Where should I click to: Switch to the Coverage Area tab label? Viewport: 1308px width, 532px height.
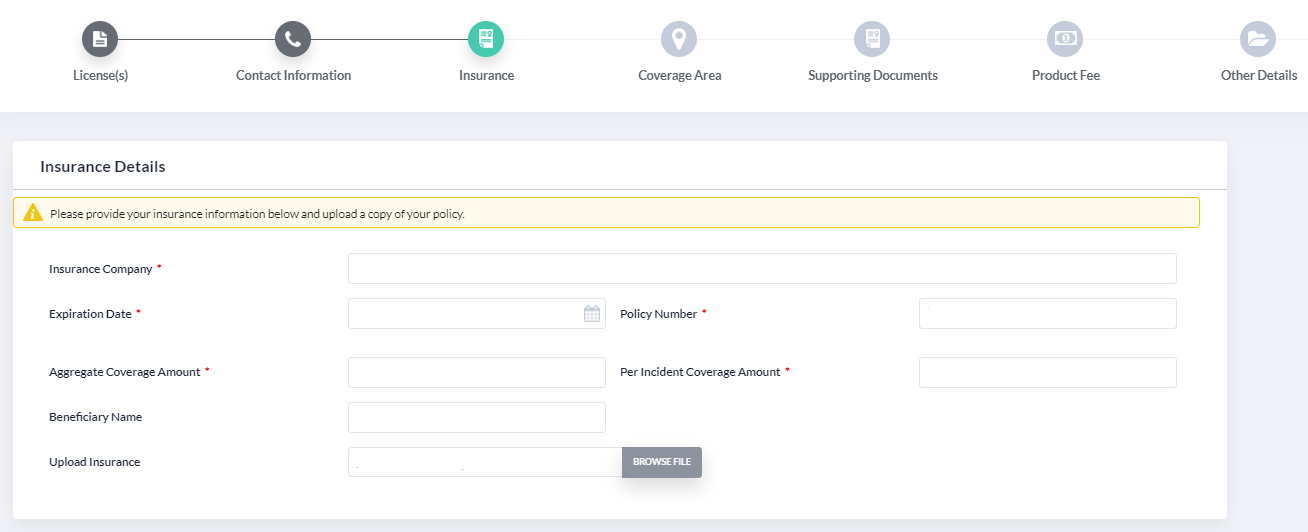click(680, 76)
